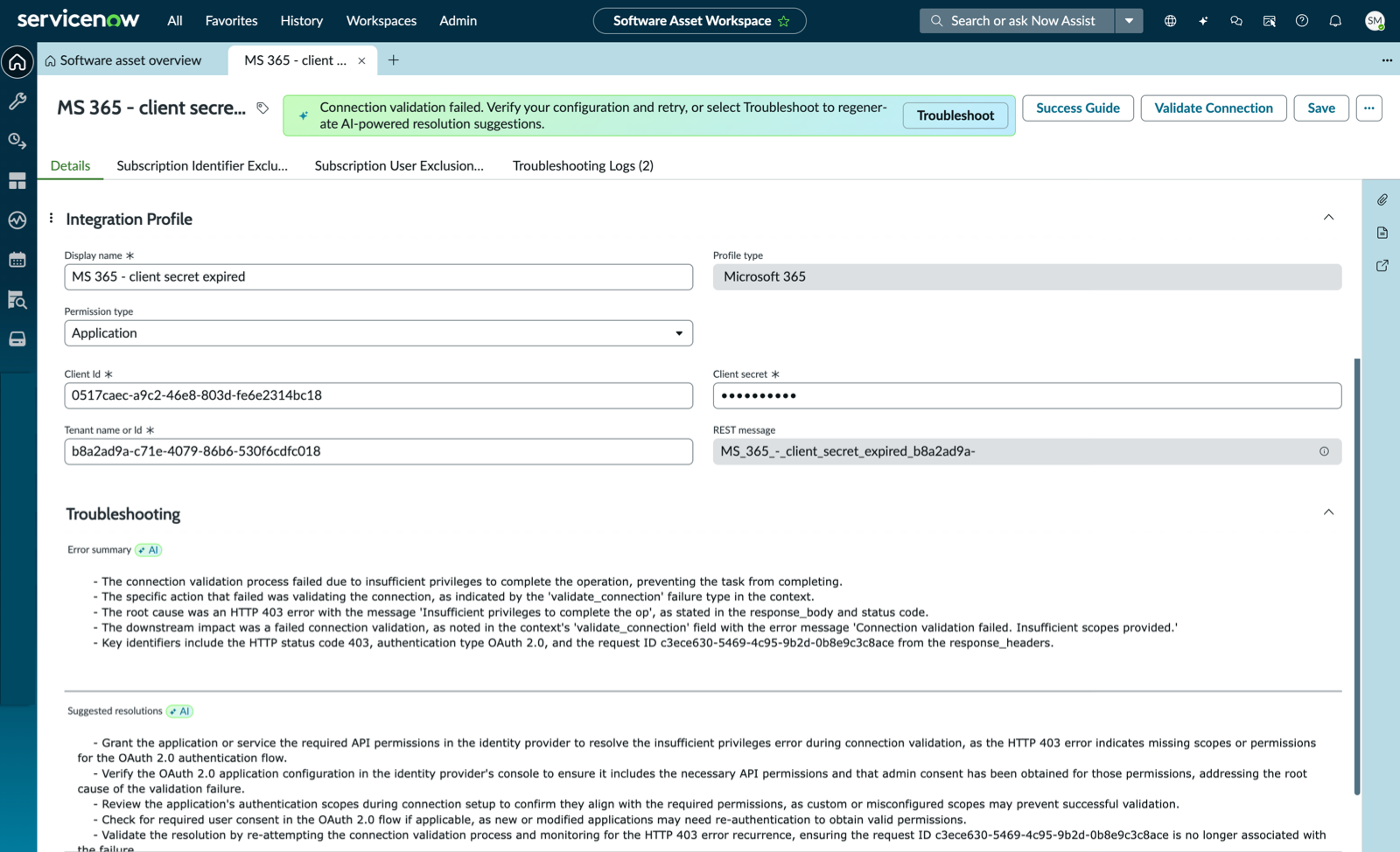Click the Software Asset Workspace pill
The width and height of the screenshot is (1400, 852).
click(x=699, y=21)
